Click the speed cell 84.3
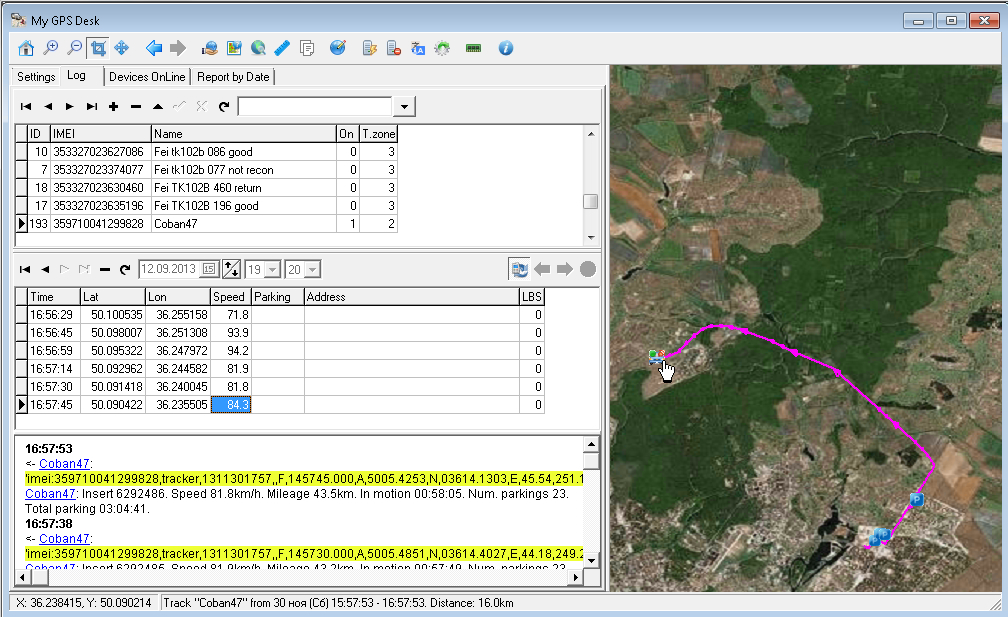Viewport: 1008px width, 617px height. (231, 405)
